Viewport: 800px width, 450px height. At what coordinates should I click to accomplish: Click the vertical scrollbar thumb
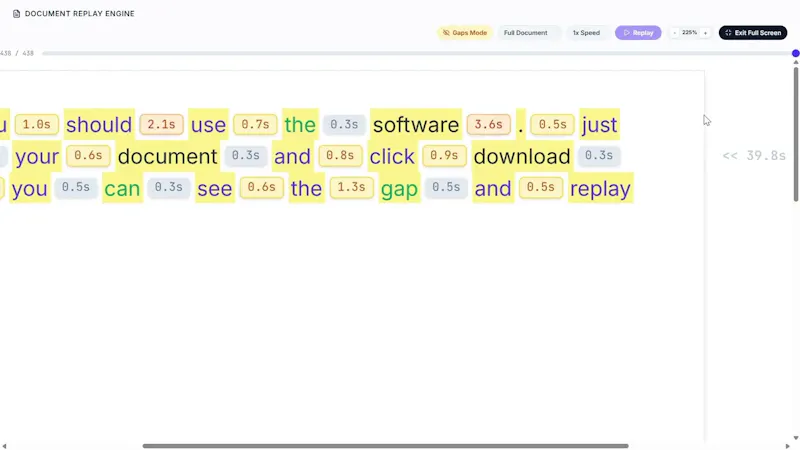(x=795, y=134)
